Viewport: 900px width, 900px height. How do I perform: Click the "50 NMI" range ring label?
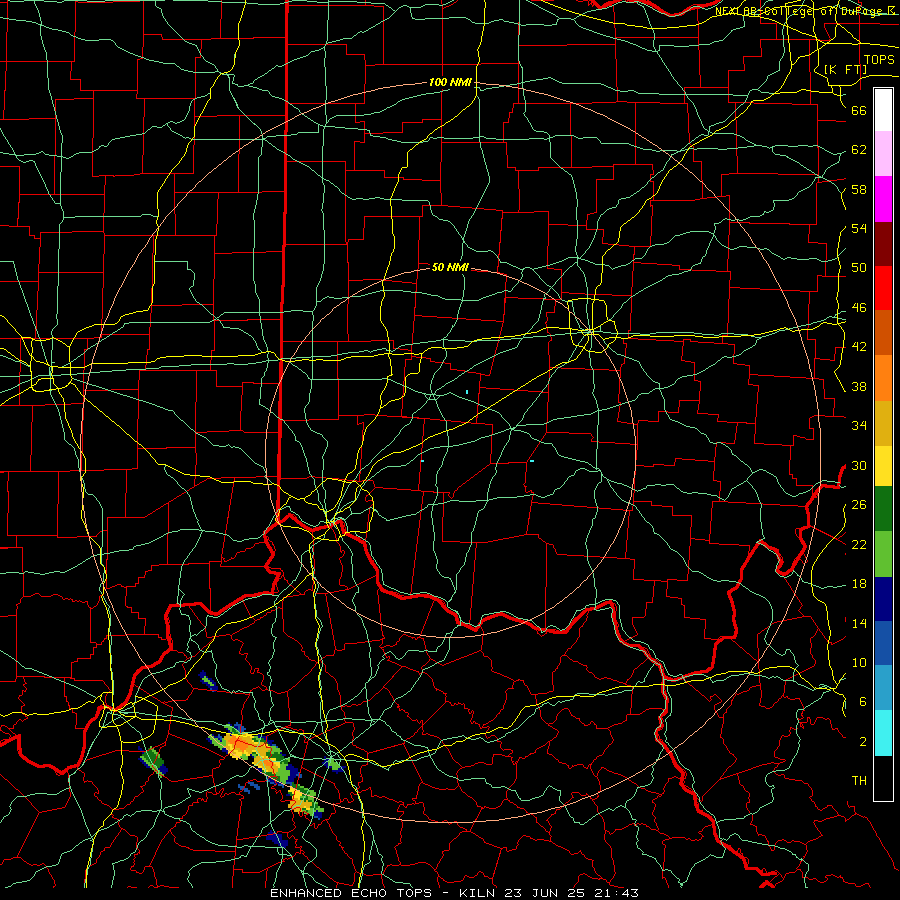450,267
